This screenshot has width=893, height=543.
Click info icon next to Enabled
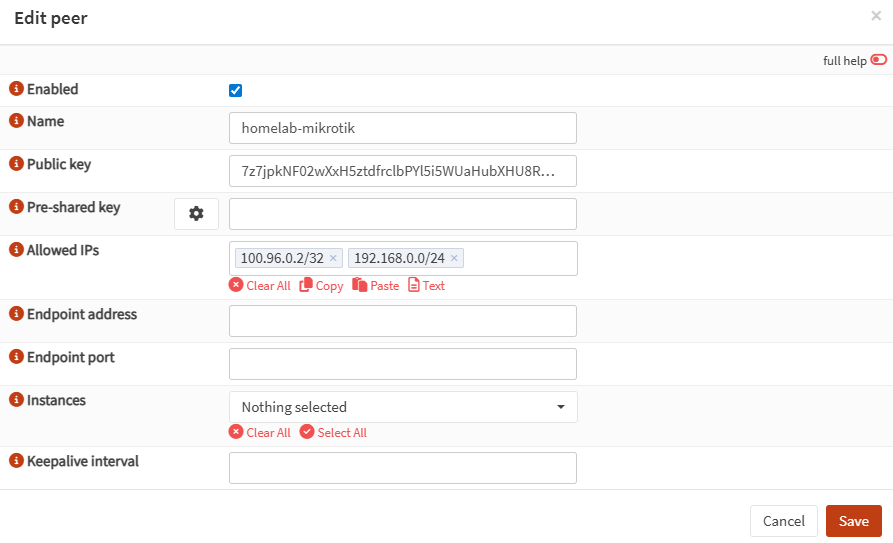coord(16,89)
